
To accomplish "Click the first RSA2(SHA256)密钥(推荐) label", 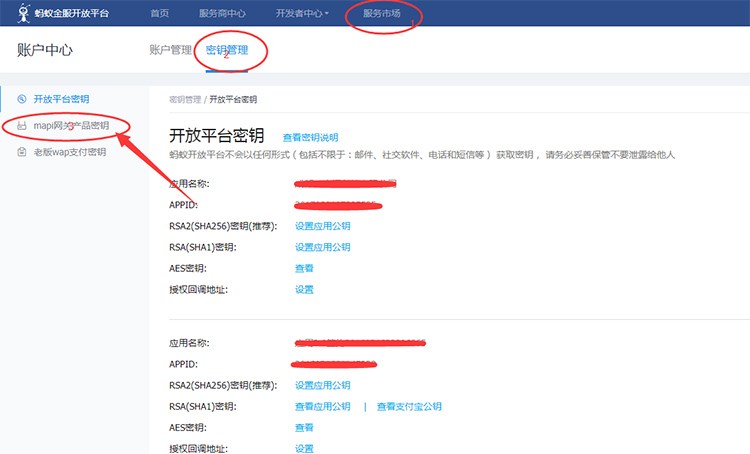I will coord(223,226).
